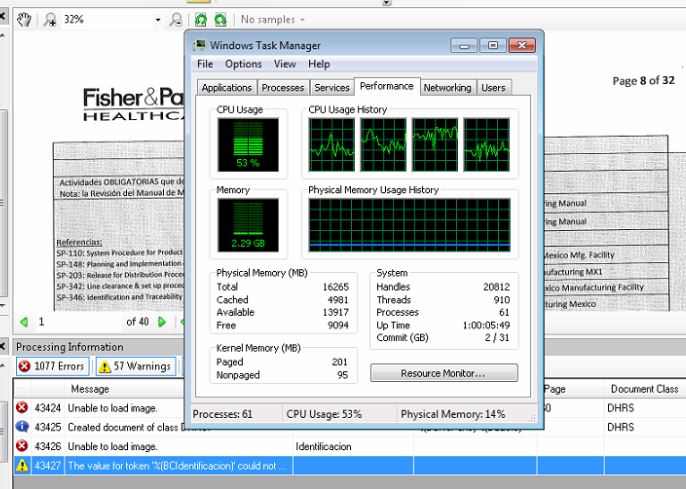Switch to the Processes tab
This screenshot has height=489, width=686.
point(283,88)
